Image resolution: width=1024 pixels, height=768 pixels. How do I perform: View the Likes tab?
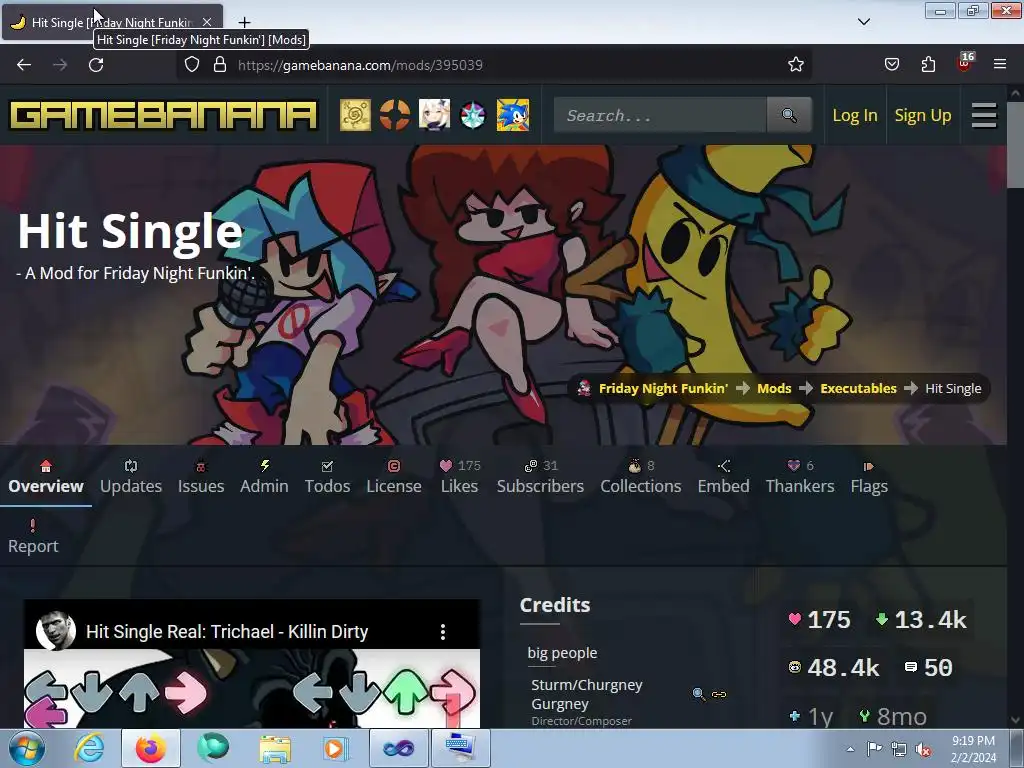click(x=460, y=477)
